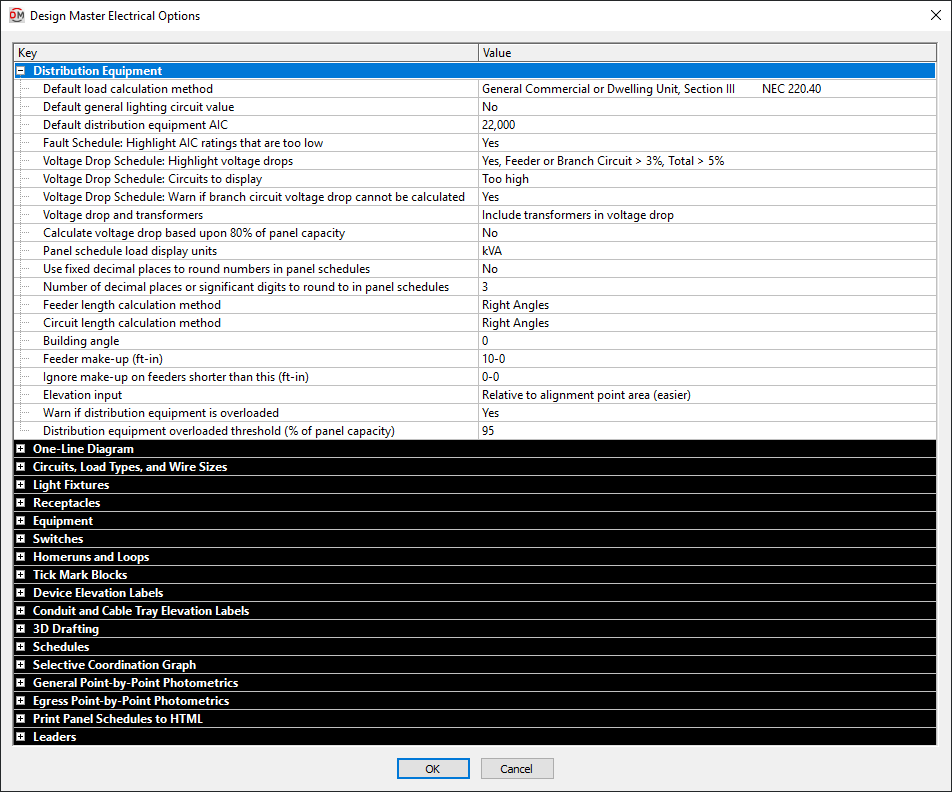Screen dimensions: 952x792
Task: Expand the Switches section
Action: 21,539
